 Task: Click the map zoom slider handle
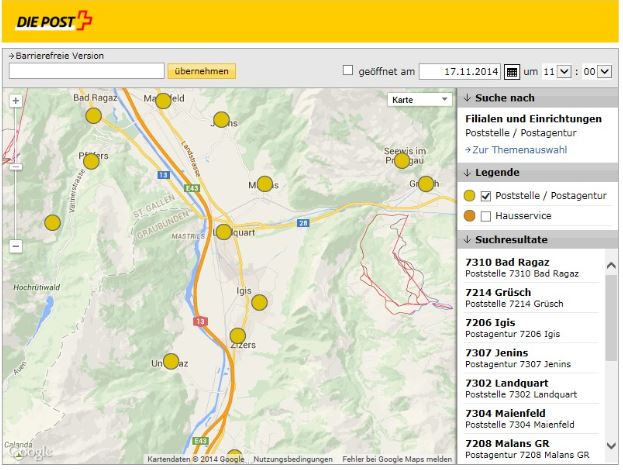tap(15, 167)
